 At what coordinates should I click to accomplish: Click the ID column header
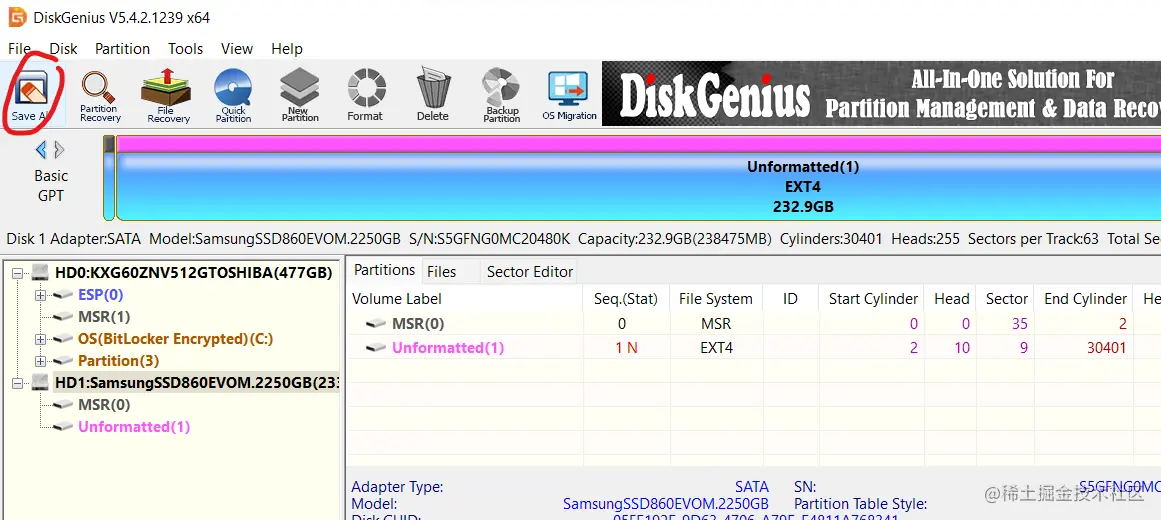click(790, 299)
